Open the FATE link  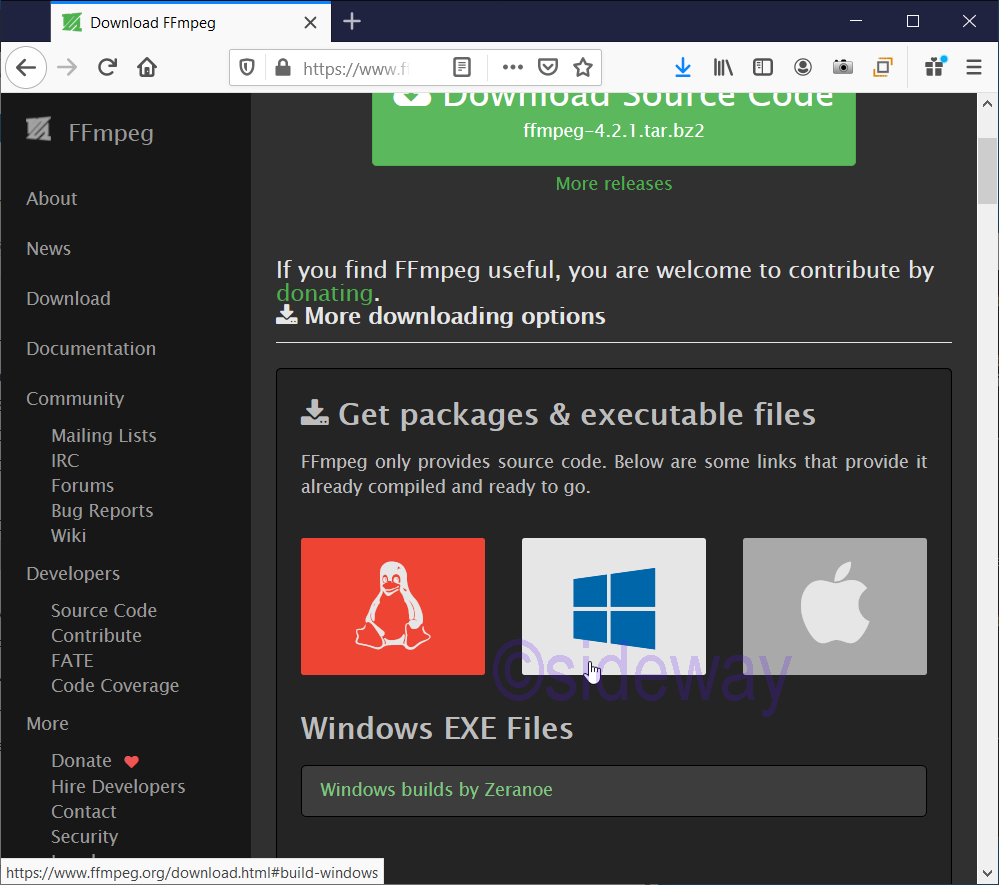tap(72, 661)
